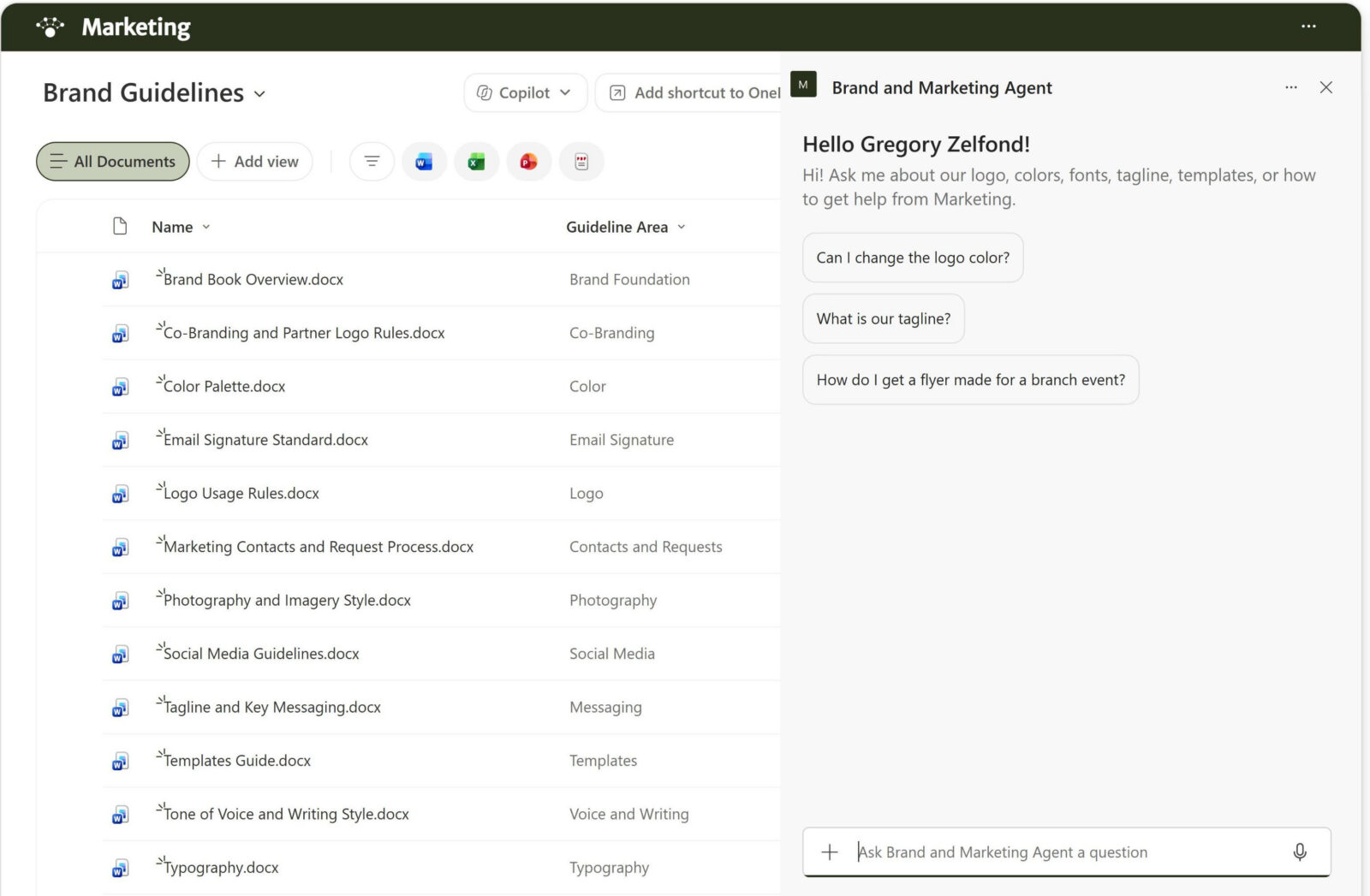
Task: Click the Contacts and Requests cell
Action: point(646,547)
